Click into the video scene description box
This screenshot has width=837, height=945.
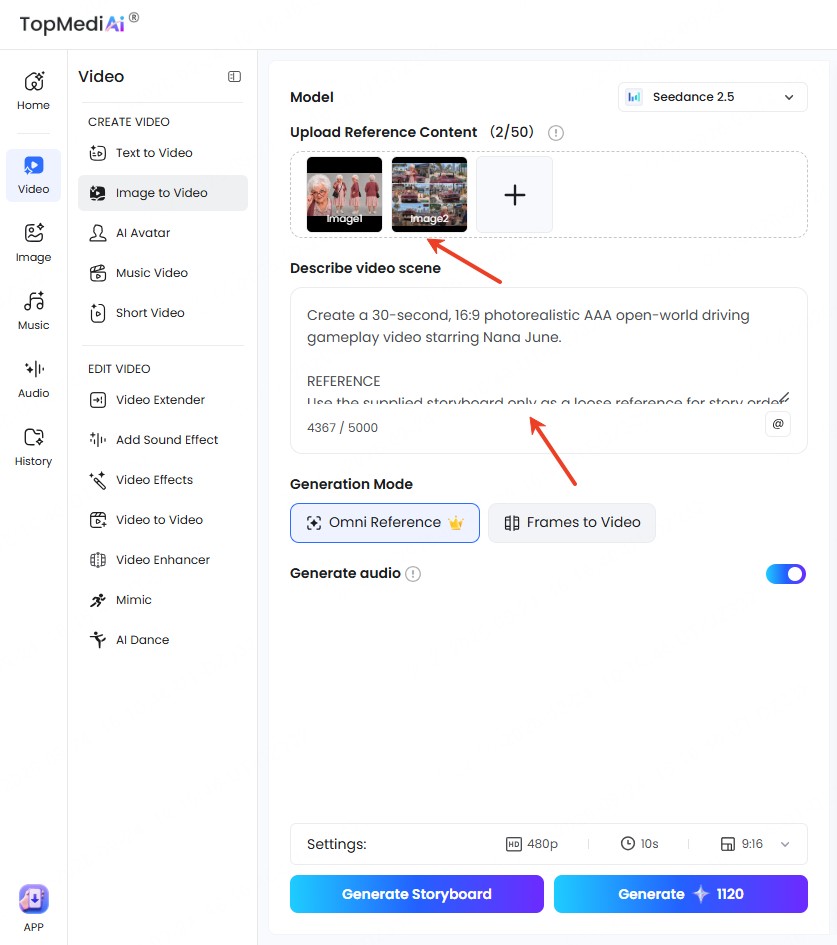pyautogui.click(x=548, y=356)
